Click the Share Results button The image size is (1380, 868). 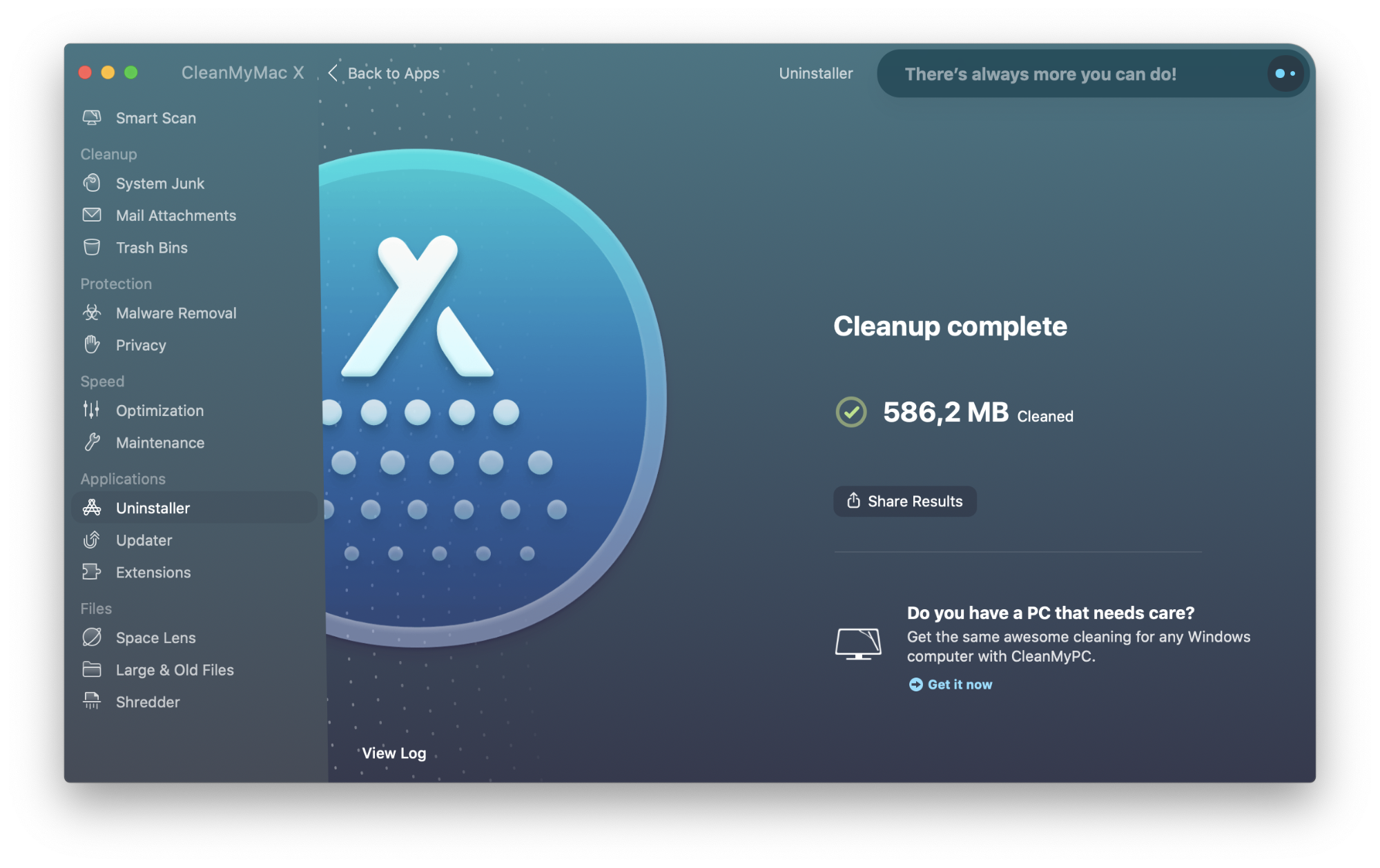click(x=904, y=501)
